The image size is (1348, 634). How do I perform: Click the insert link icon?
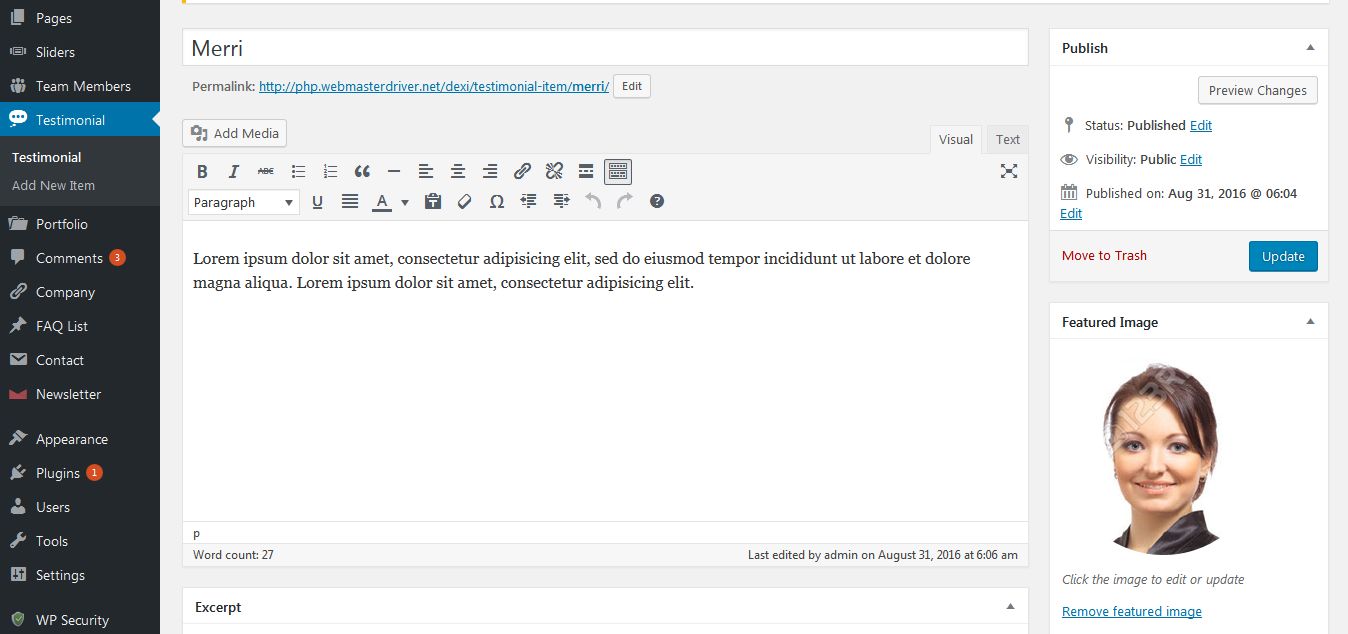coord(522,171)
